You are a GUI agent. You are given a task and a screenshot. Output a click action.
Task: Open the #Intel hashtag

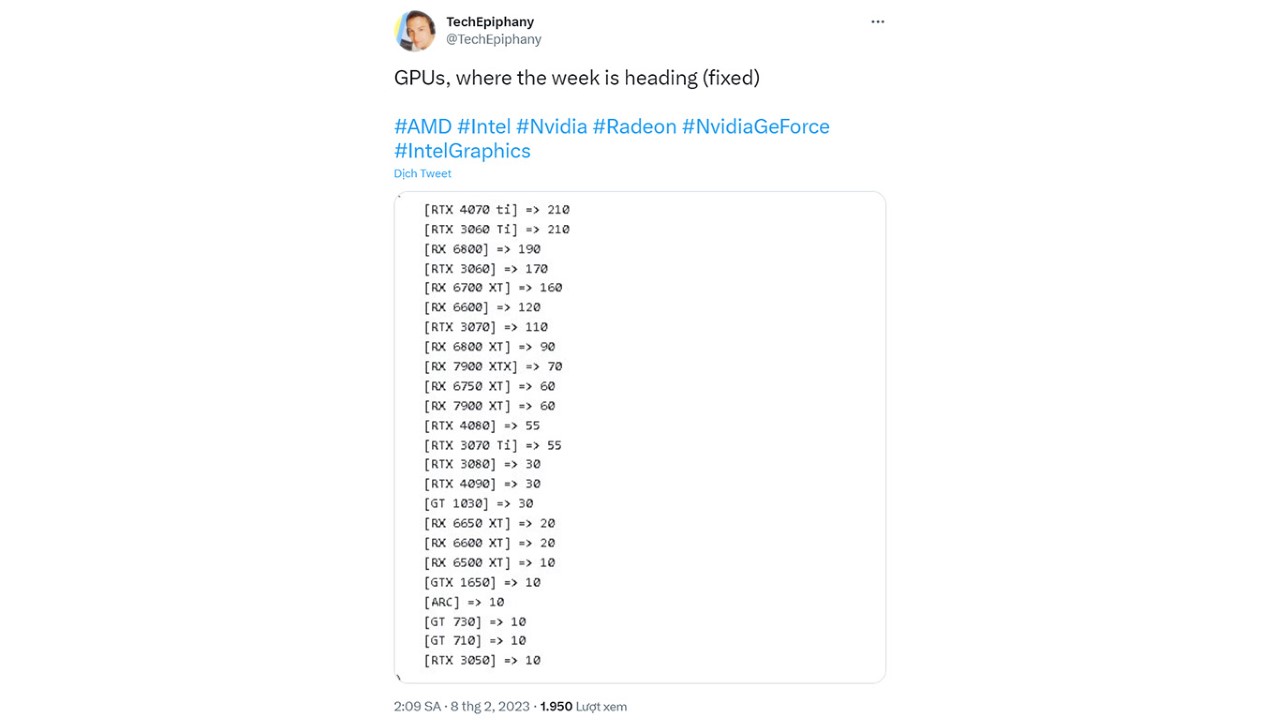tap(484, 126)
